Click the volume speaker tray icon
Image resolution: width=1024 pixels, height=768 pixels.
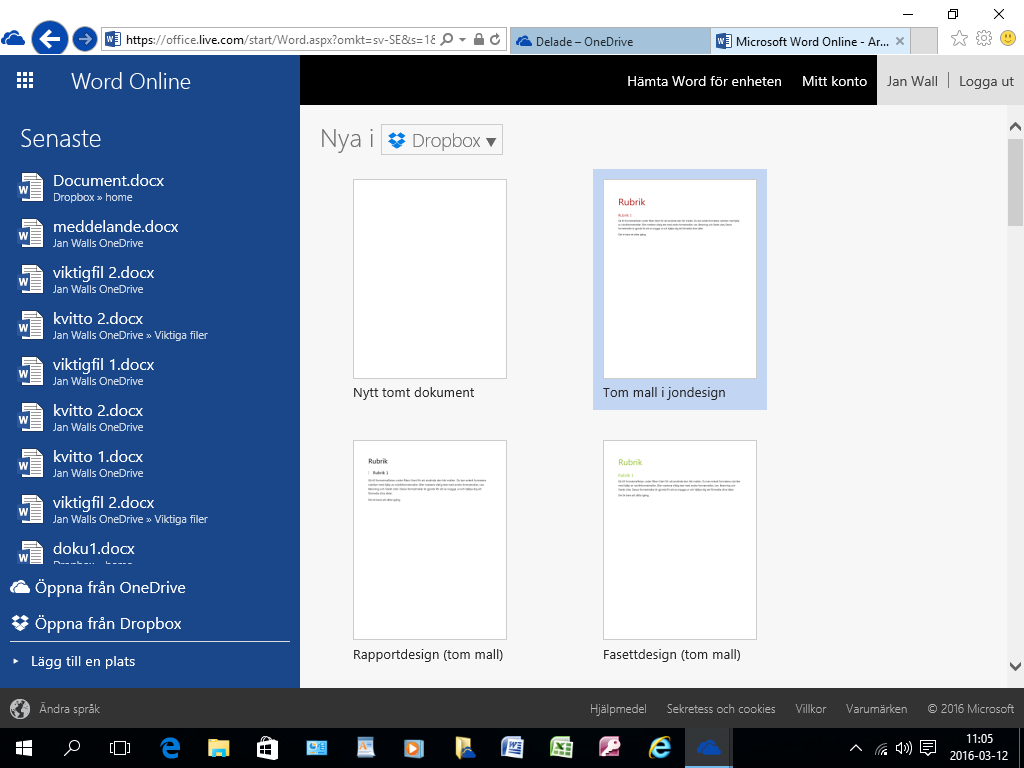(904, 748)
